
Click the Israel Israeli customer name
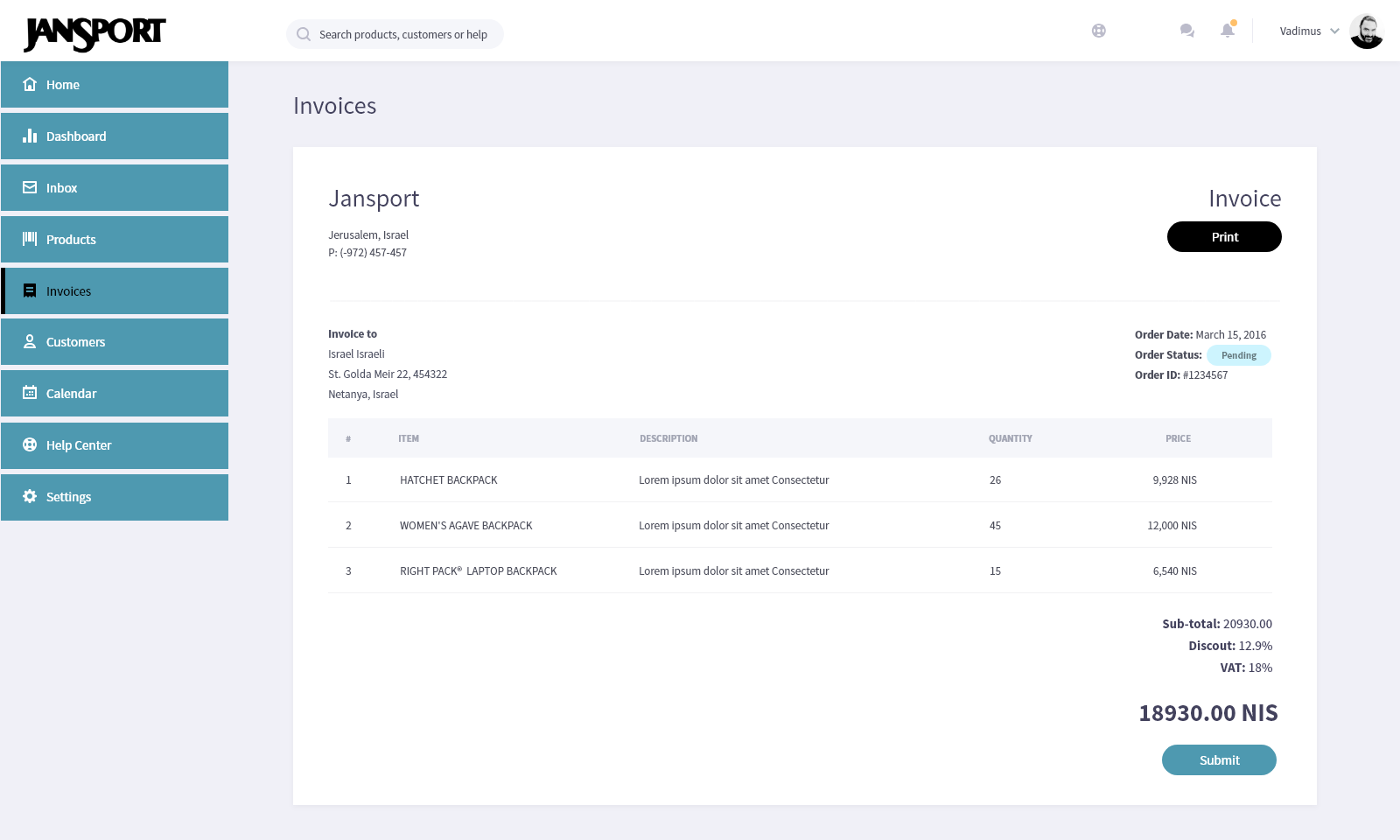356,353
